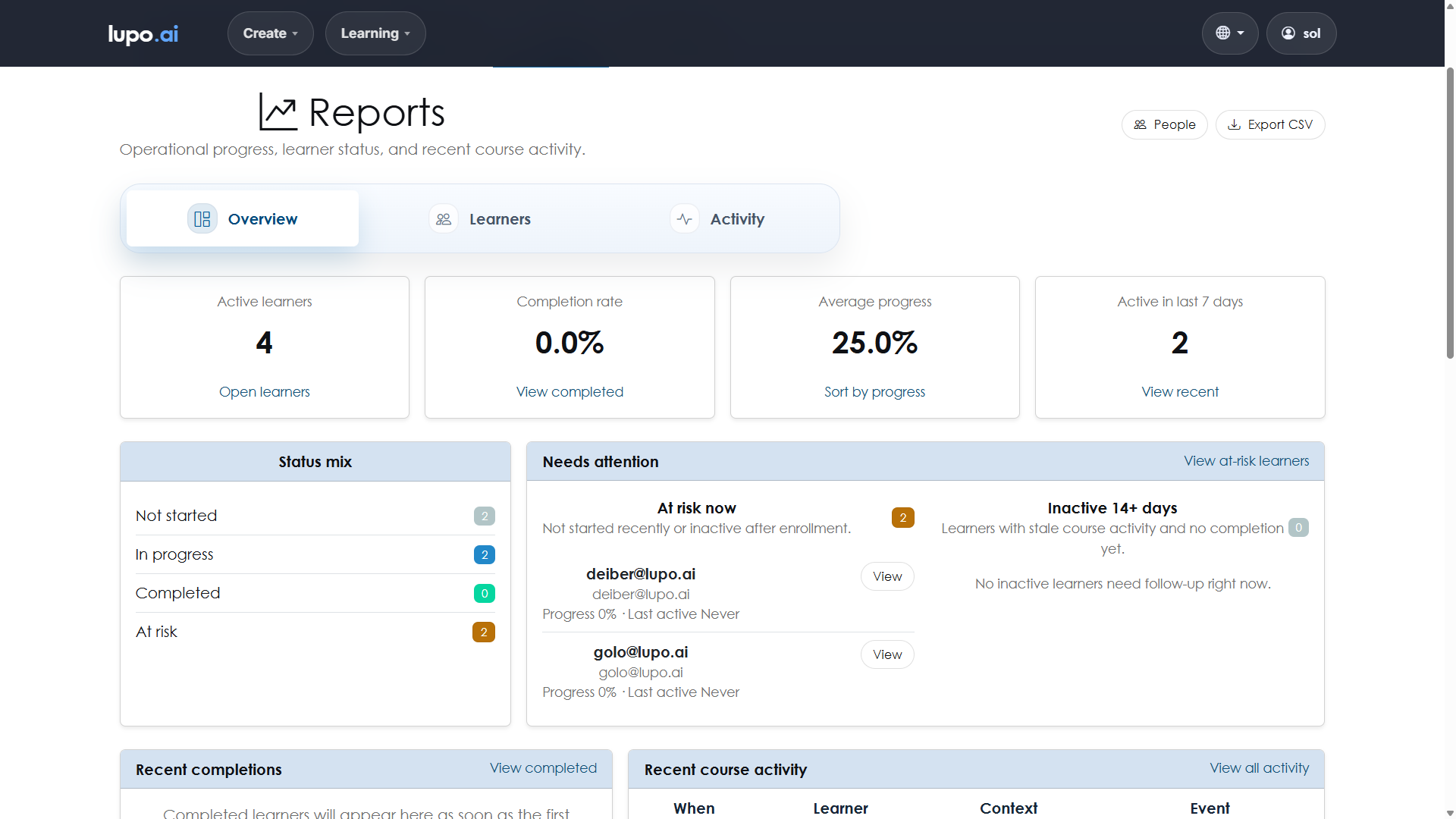
Task: Click the Event column header
Action: (x=1210, y=808)
